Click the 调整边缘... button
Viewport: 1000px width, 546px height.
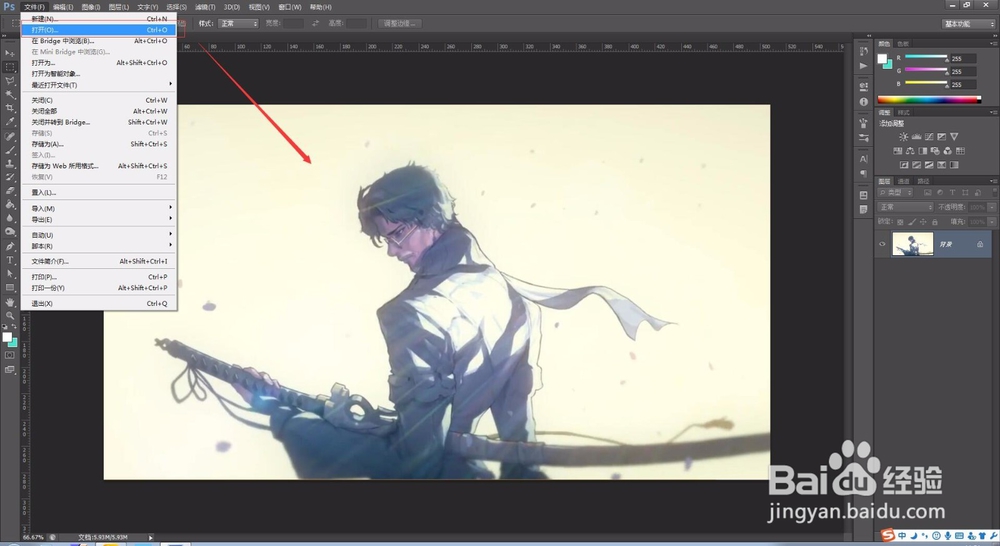point(399,24)
